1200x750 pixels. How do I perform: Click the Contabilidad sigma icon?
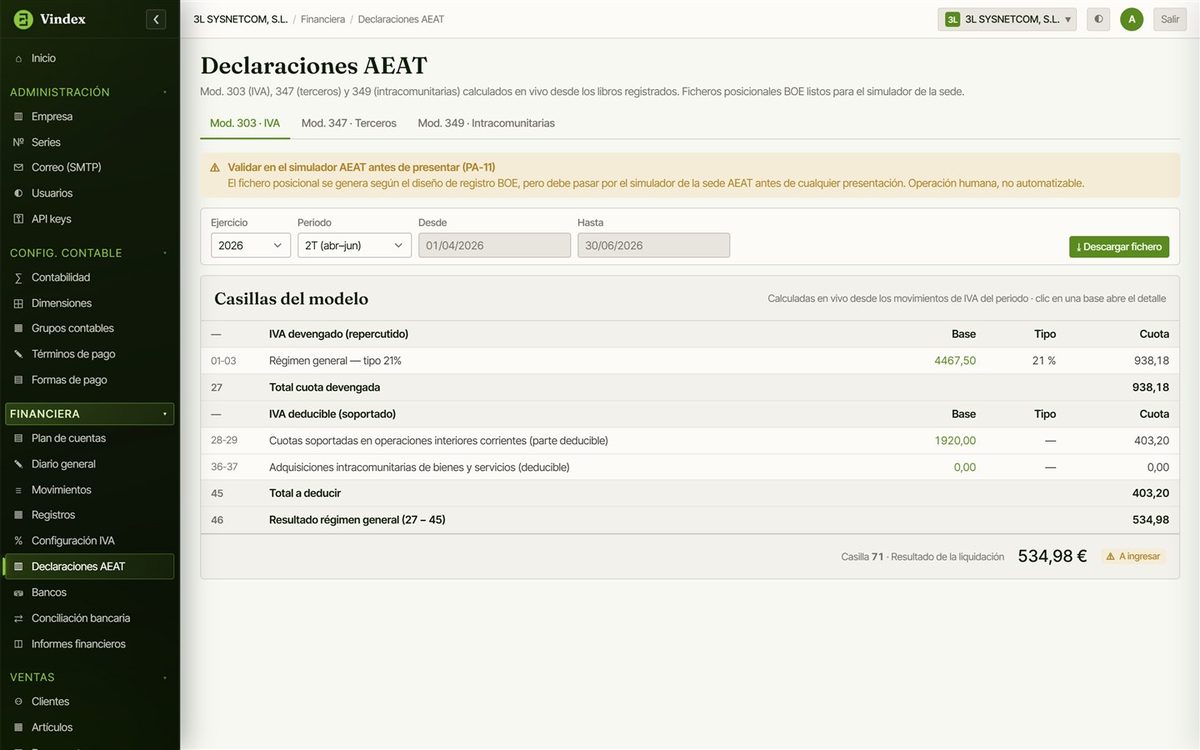click(18, 278)
